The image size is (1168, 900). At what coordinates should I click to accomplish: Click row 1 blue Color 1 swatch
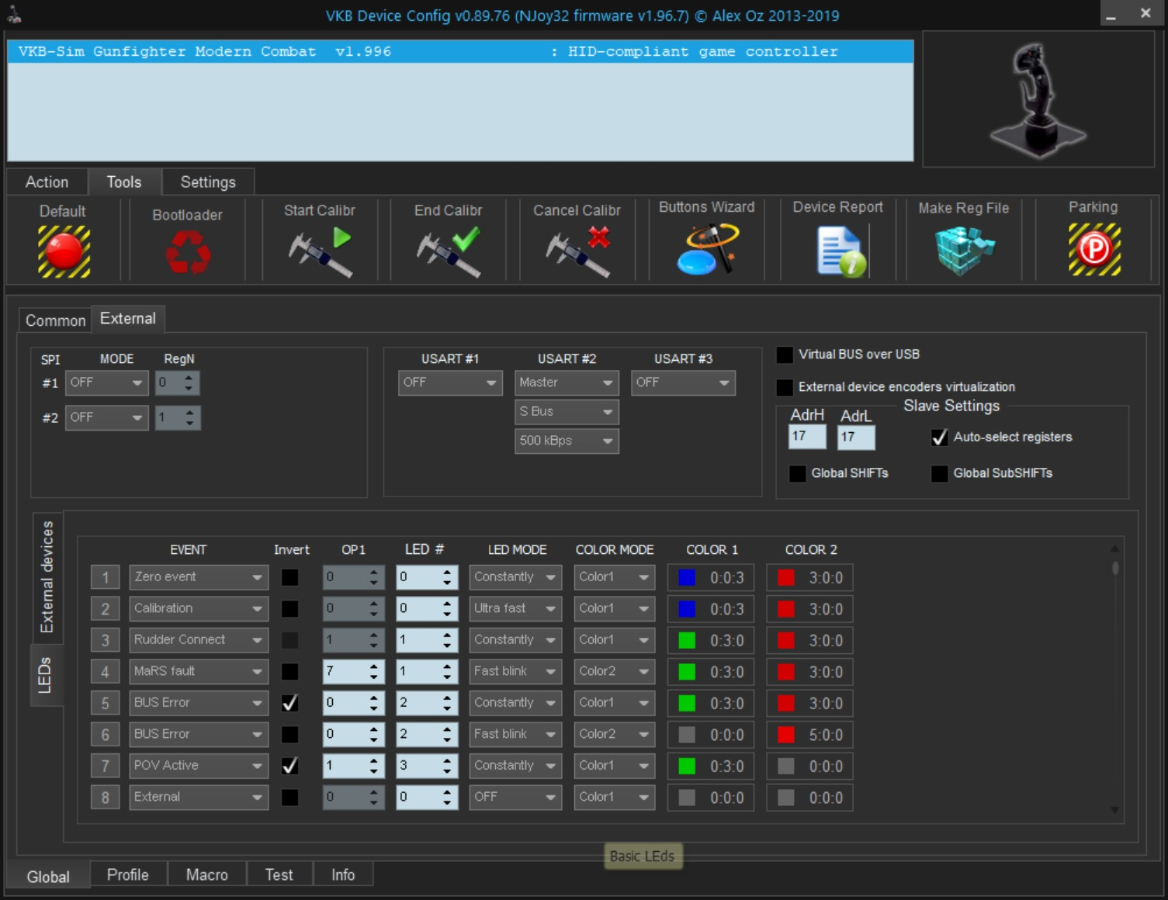tap(686, 578)
